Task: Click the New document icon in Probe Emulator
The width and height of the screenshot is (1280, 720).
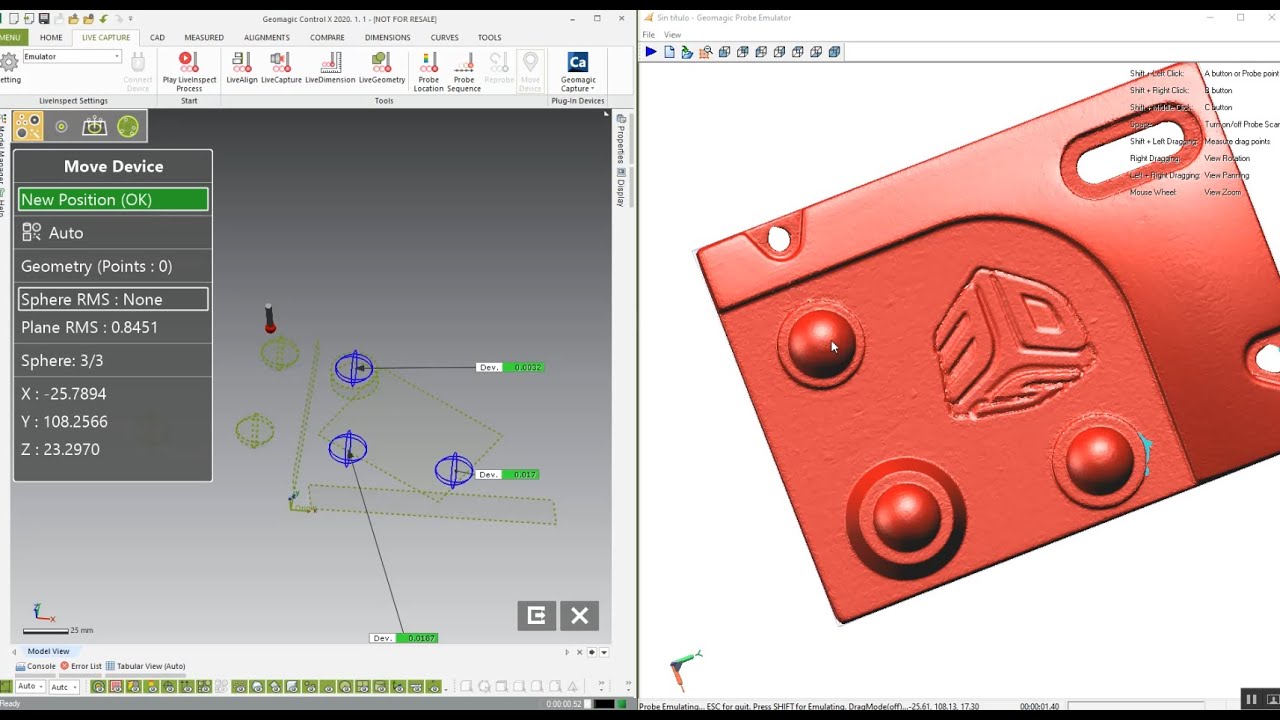Action: [x=669, y=52]
